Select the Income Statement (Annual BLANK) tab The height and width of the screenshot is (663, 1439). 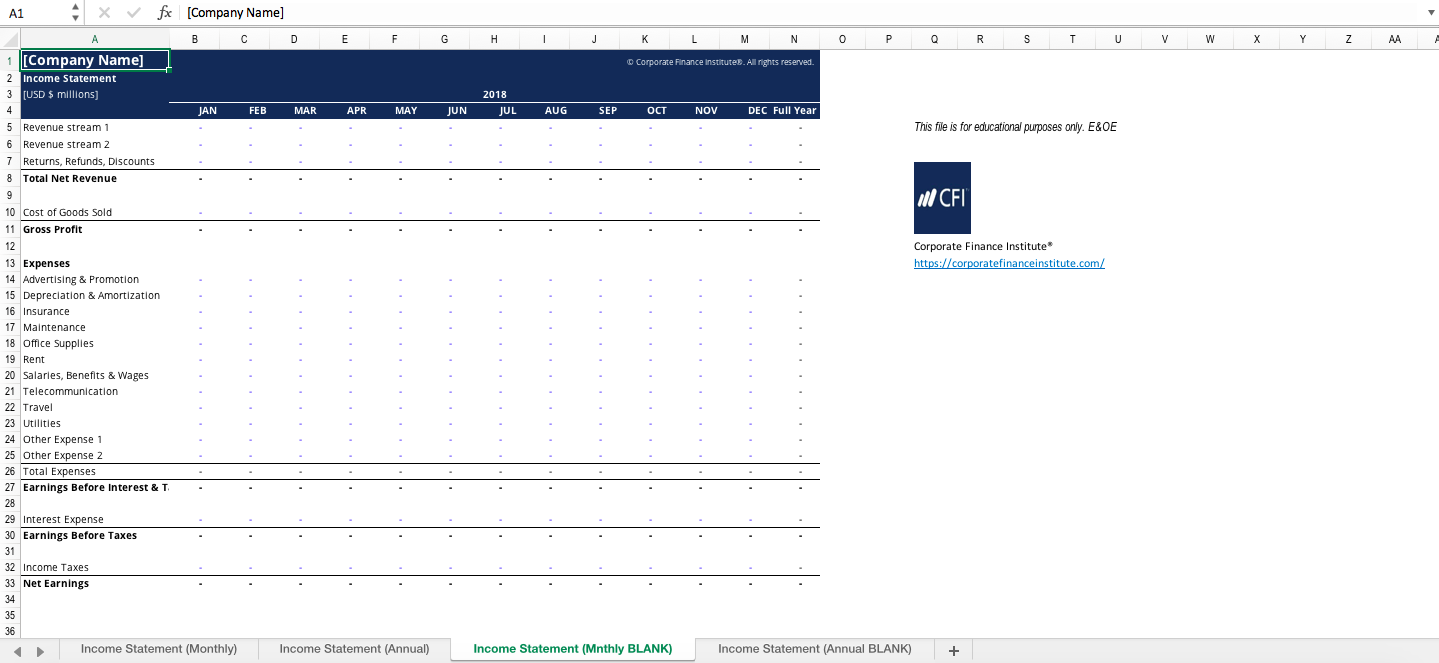pyautogui.click(x=813, y=649)
